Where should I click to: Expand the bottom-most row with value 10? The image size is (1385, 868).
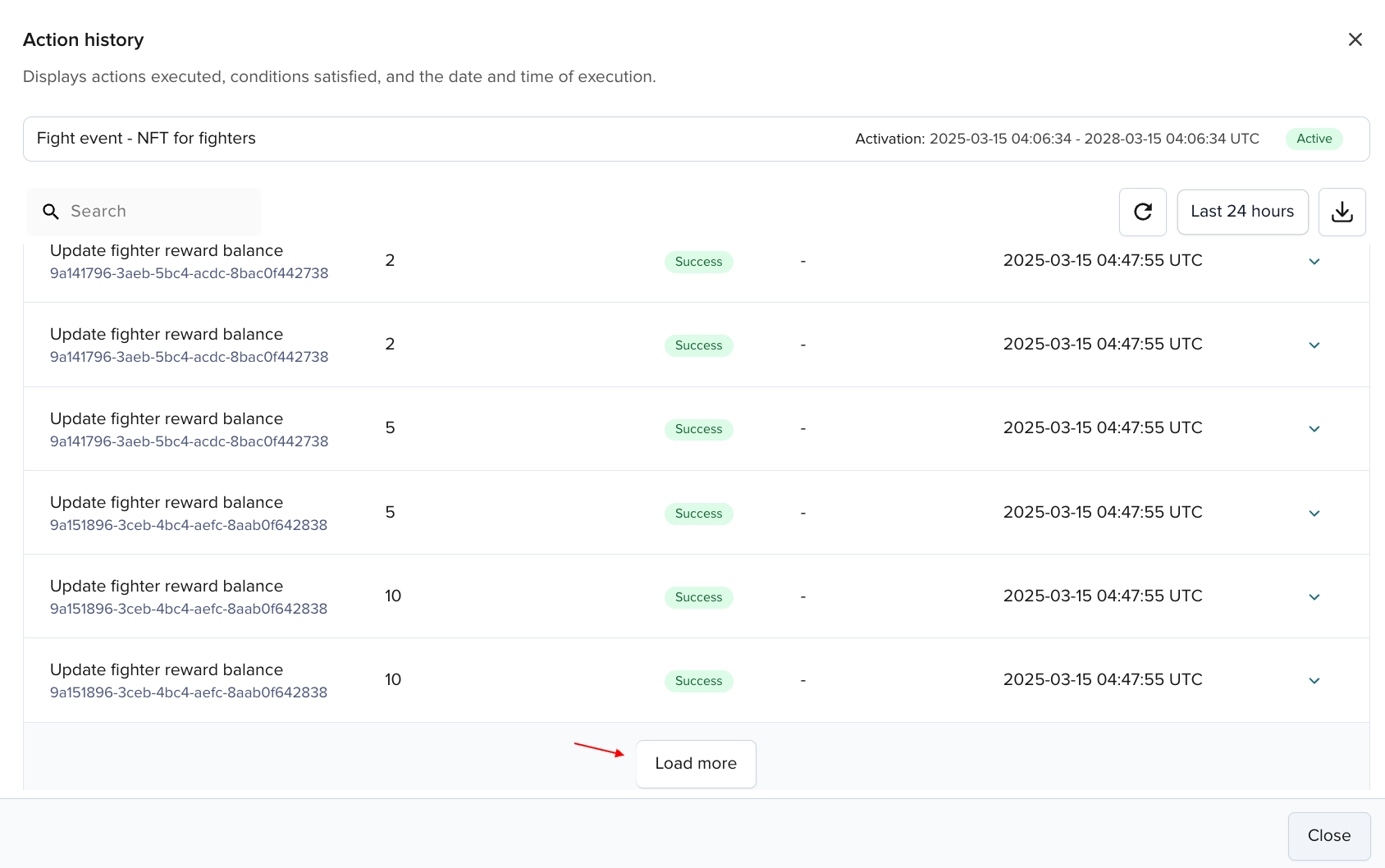coord(1314,681)
